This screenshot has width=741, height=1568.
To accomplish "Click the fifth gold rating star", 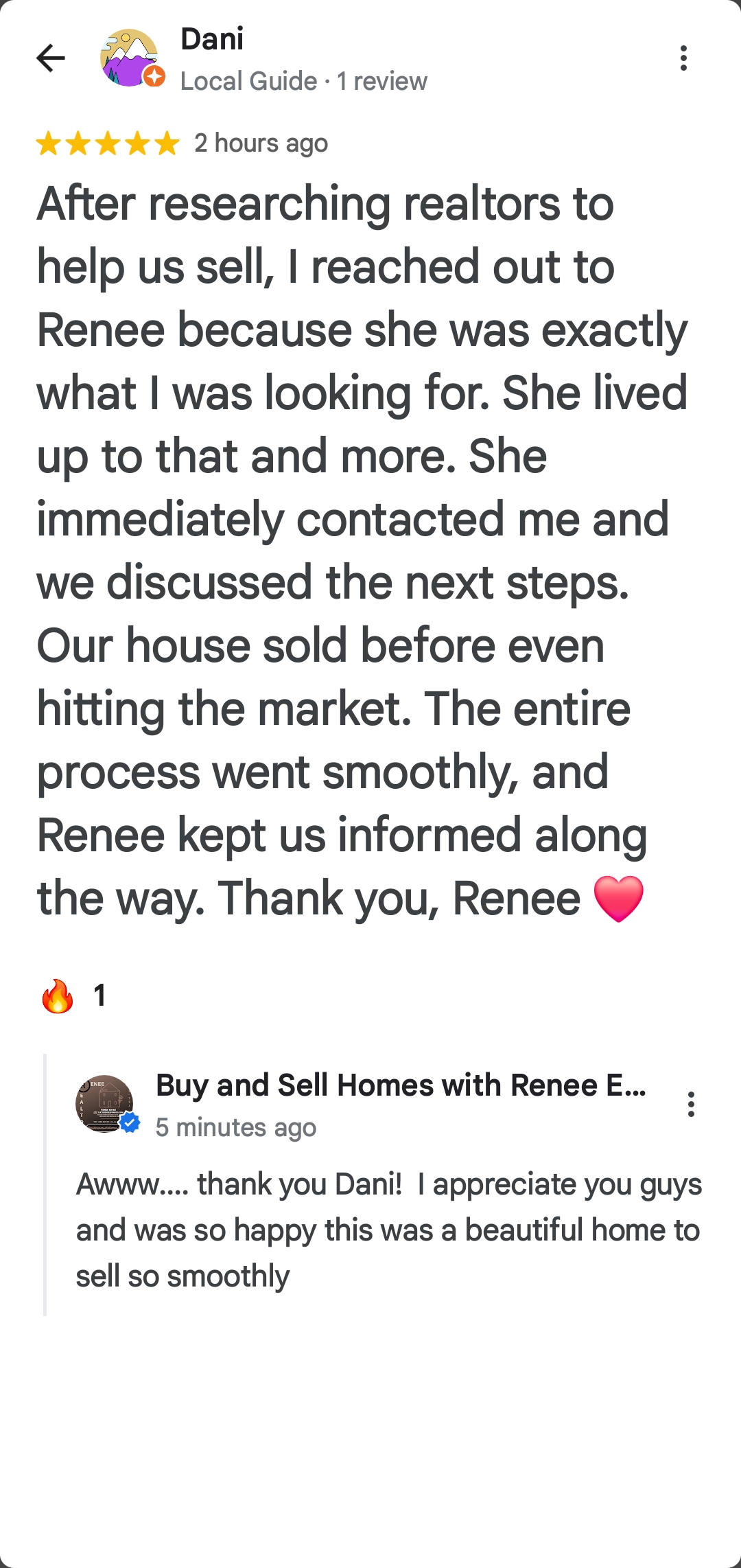I will 167,144.
